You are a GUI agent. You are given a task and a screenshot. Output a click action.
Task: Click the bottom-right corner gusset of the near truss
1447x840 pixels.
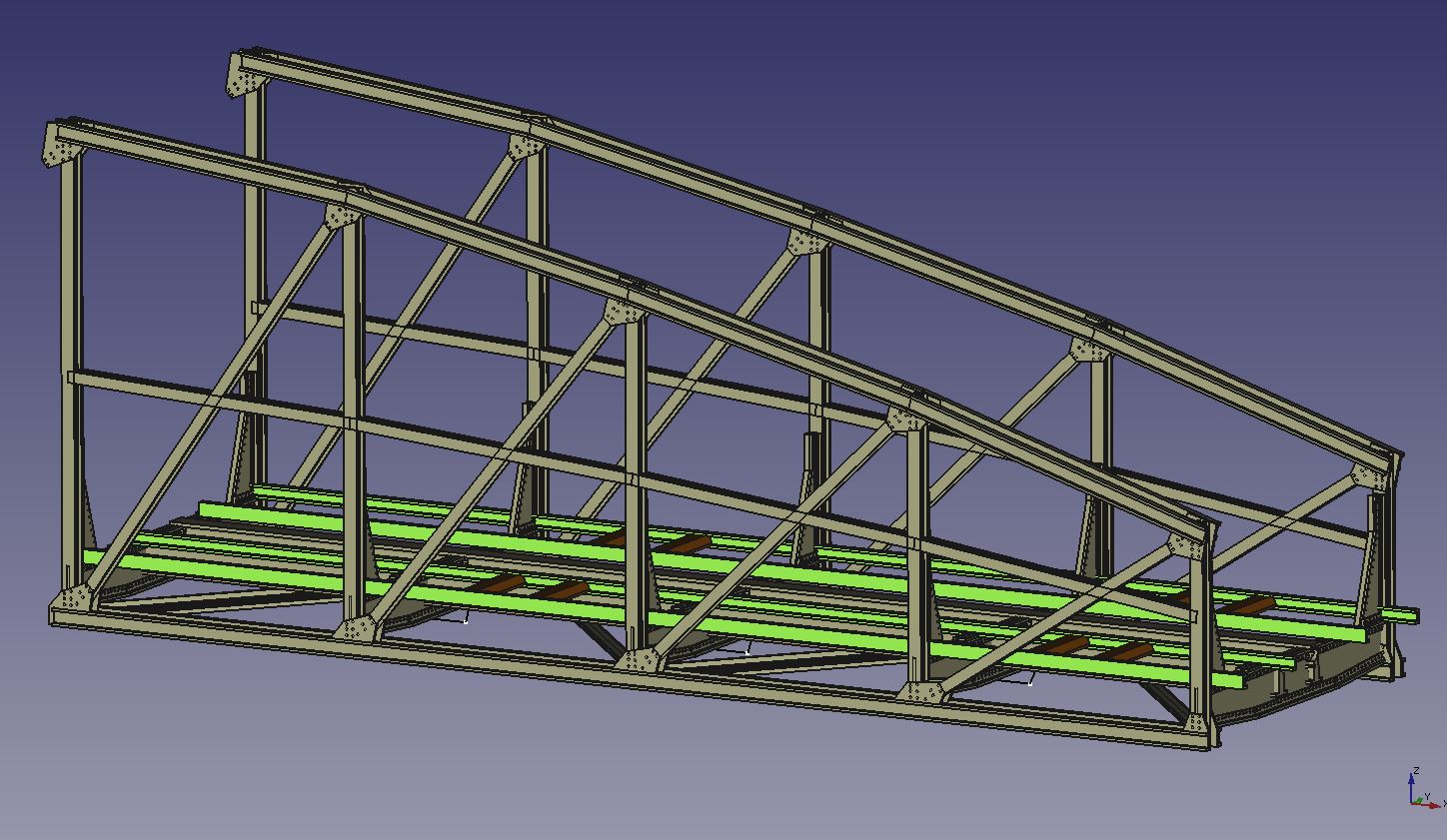pyautogui.click(x=1201, y=724)
